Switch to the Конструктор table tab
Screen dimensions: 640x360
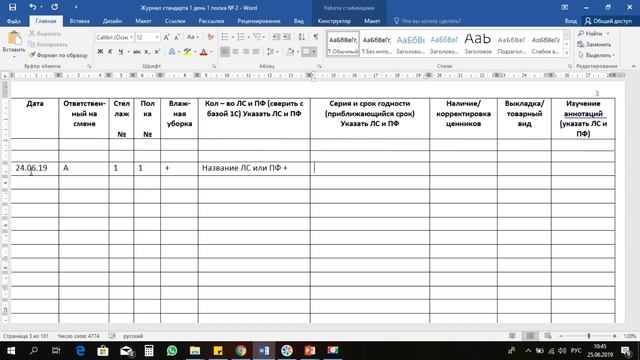(x=334, y=21)
